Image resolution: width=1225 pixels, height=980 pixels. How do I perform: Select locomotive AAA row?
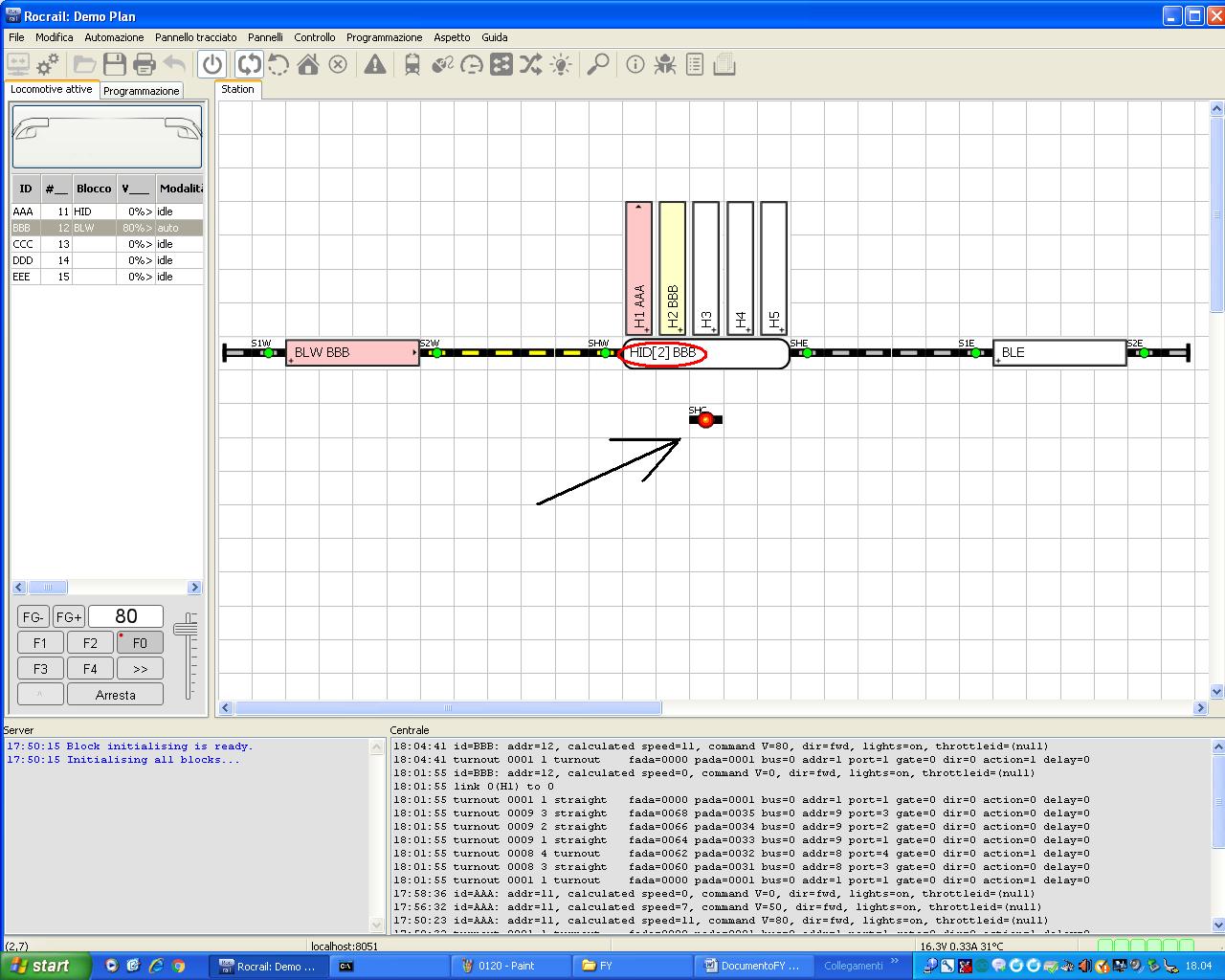click(x=107, y=212)
